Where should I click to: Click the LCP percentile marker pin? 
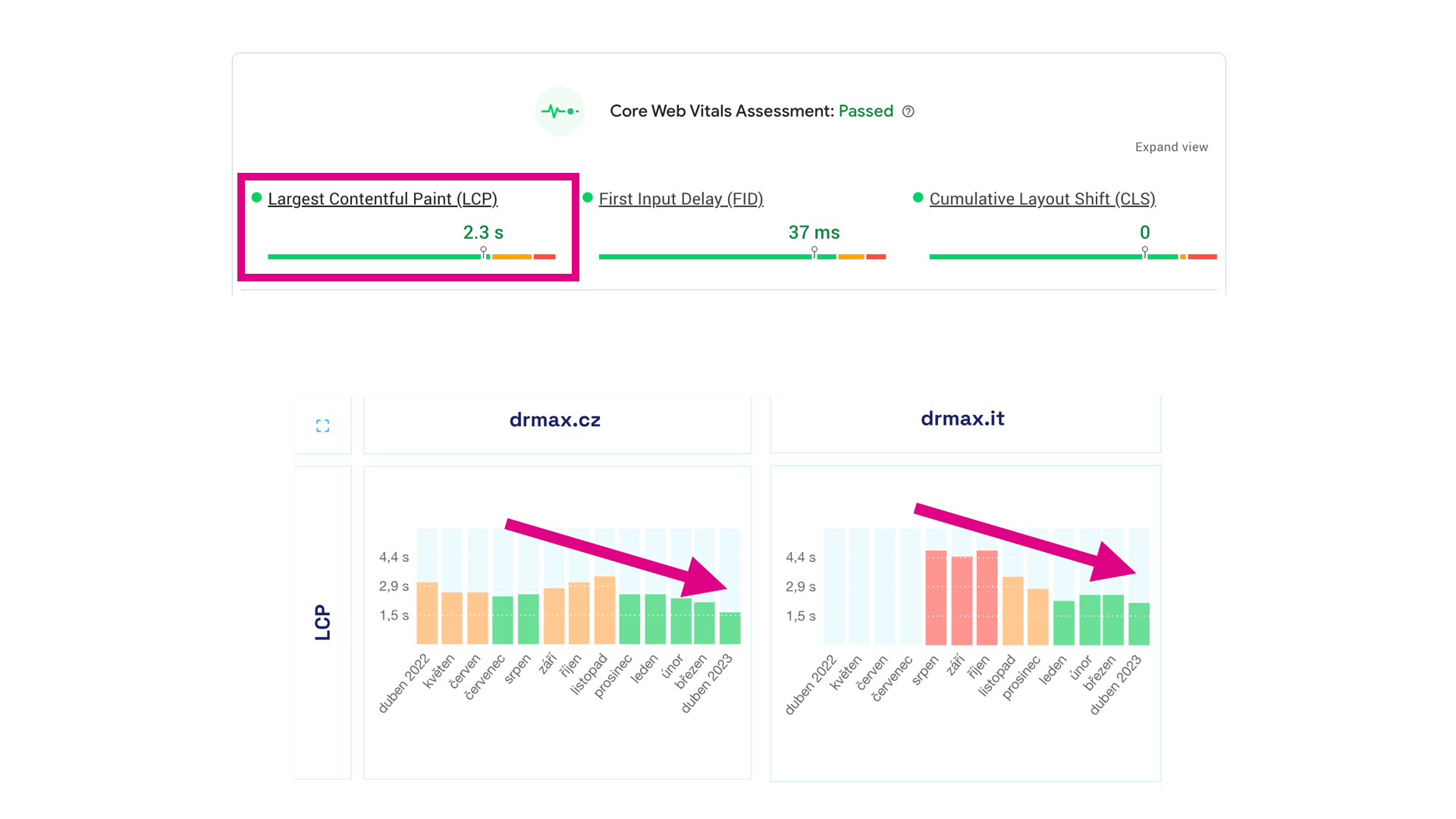pos(484,251)
